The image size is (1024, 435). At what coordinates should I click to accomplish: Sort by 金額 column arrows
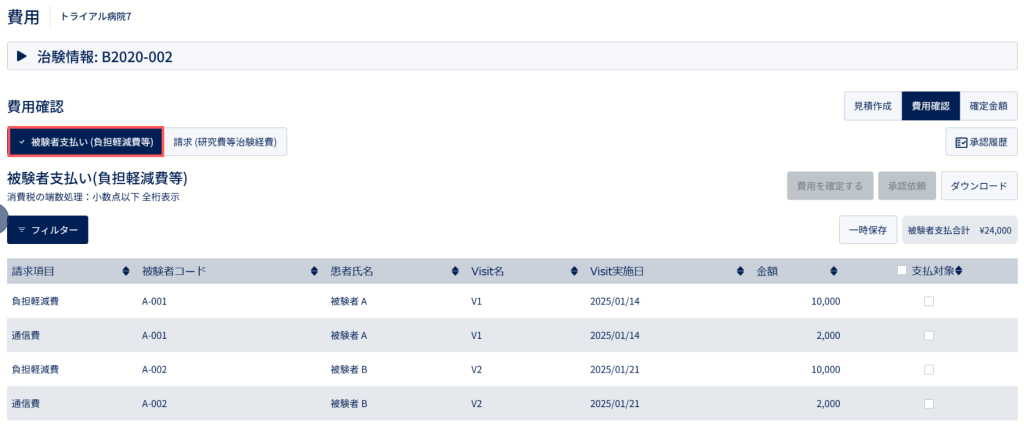pos(834,271)
